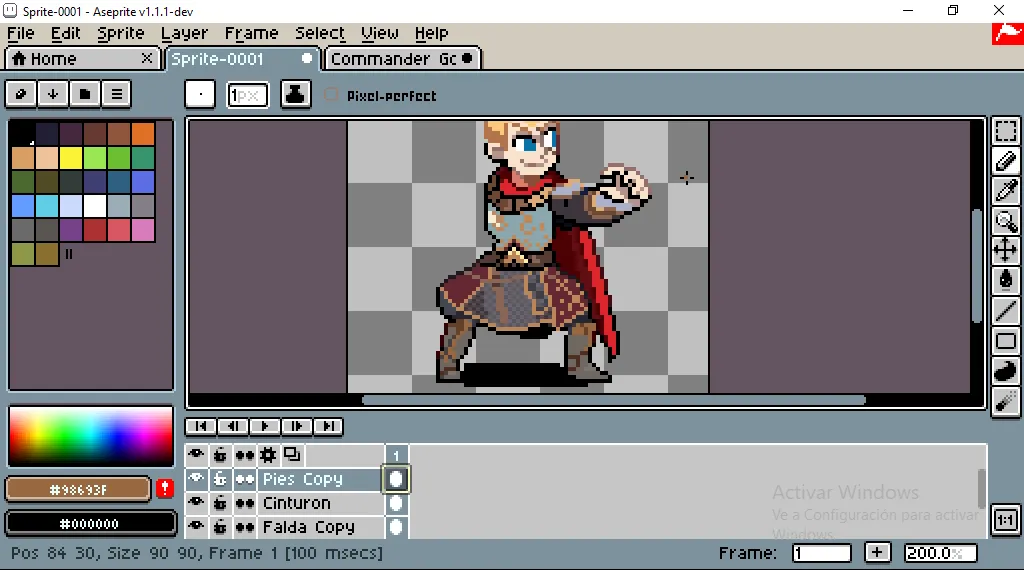This screenshot has width=1024, height=570.
Task: Play the animation
Action: pos(264,426)
